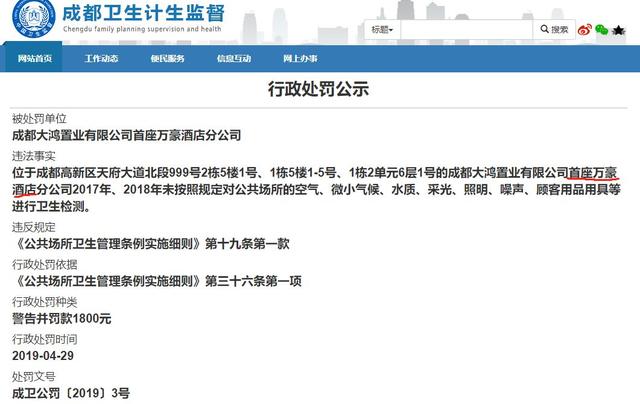Select company name 成都大鸿置业有限公司首座万豪酒店分公司

127,135
